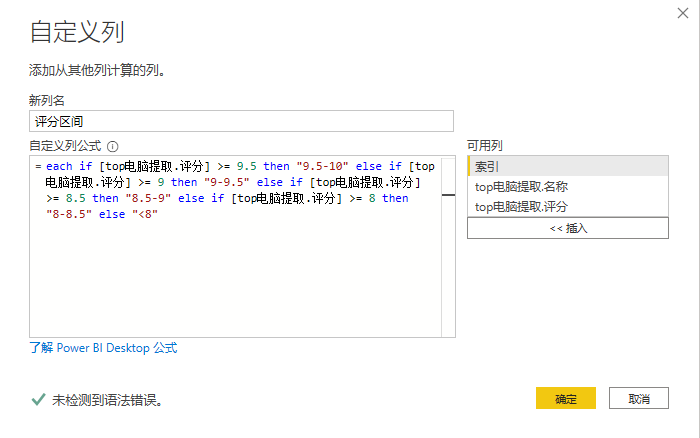Select top电脑提取.评分 in available columns
The width and height of the screenshot is (700, 438).
567,207
